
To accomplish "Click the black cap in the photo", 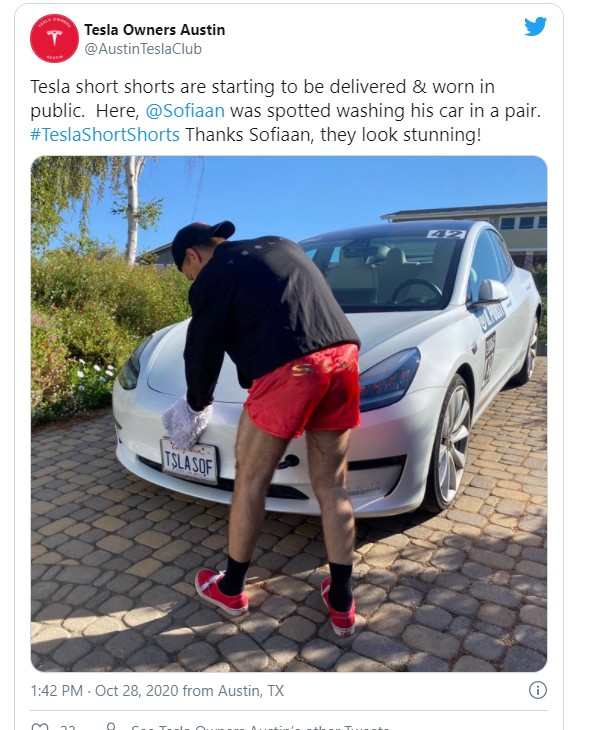I will [200, 240].
